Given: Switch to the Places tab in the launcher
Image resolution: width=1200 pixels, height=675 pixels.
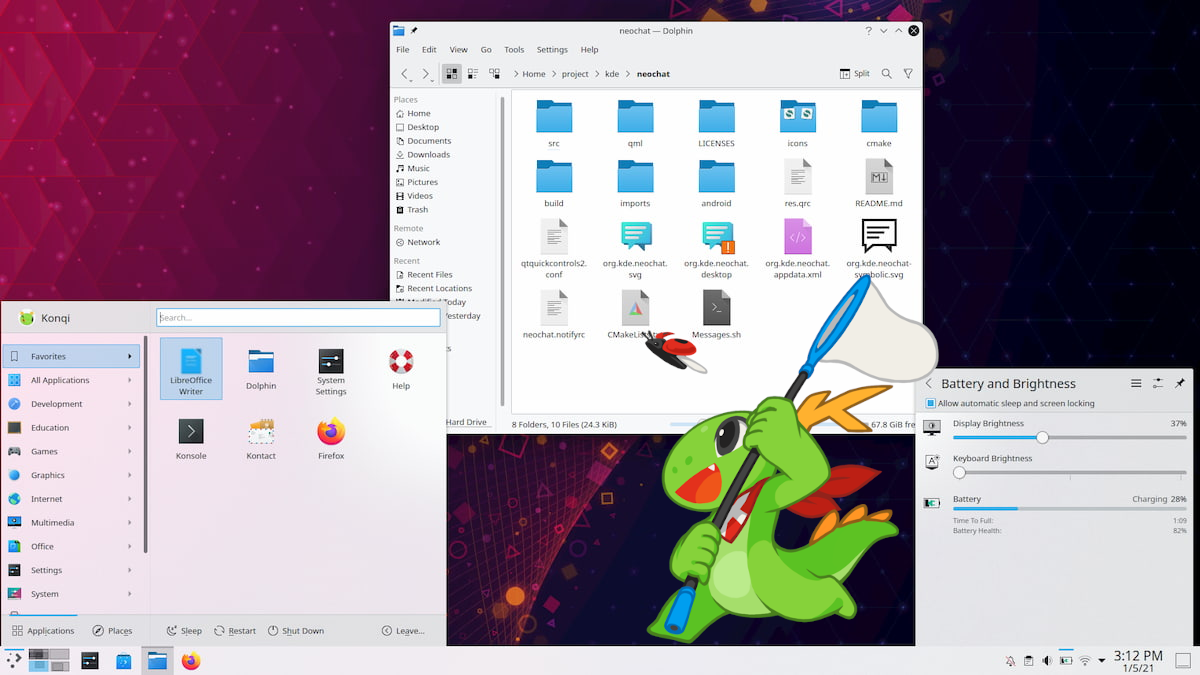Looking at the screenshot, I should point(112,631).
